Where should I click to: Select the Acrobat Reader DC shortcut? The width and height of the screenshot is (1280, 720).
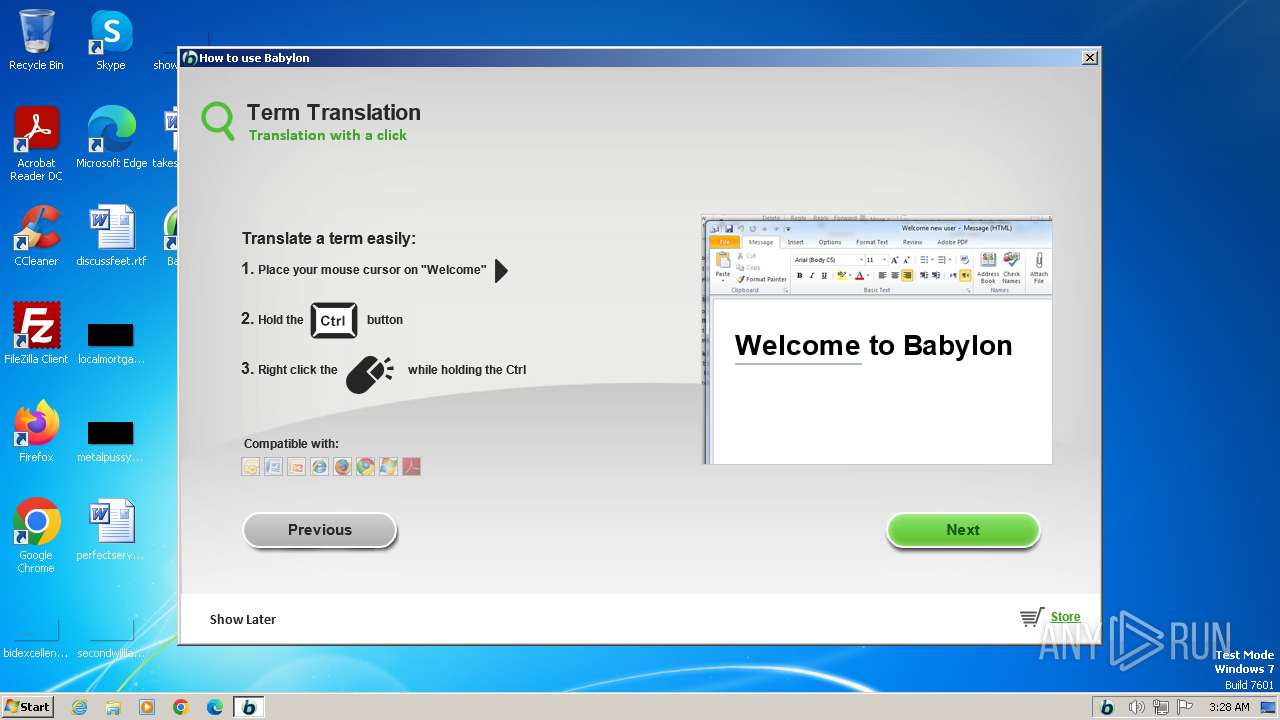pos(36,144)
